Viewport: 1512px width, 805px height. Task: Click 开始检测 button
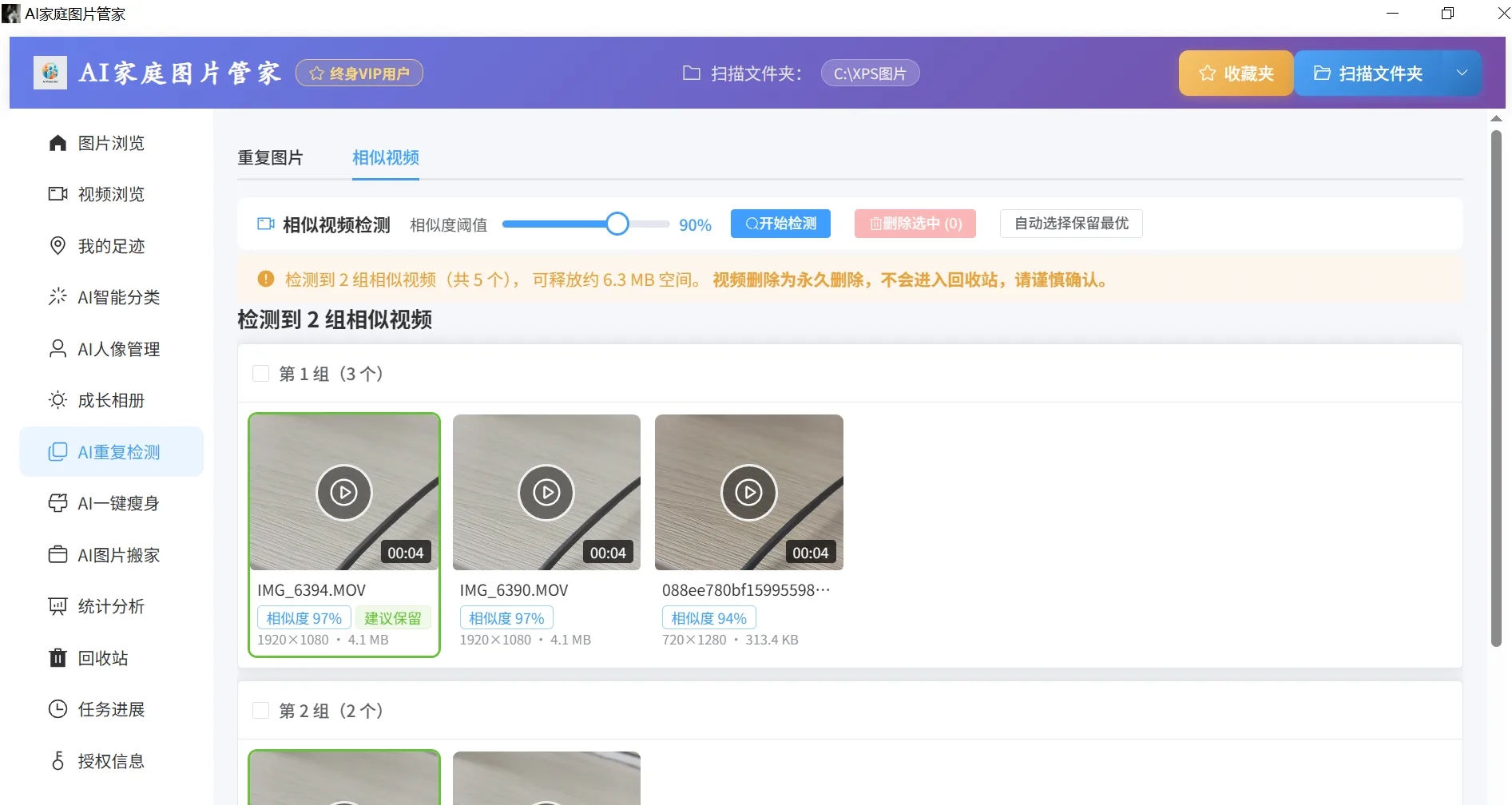[780, 224]
